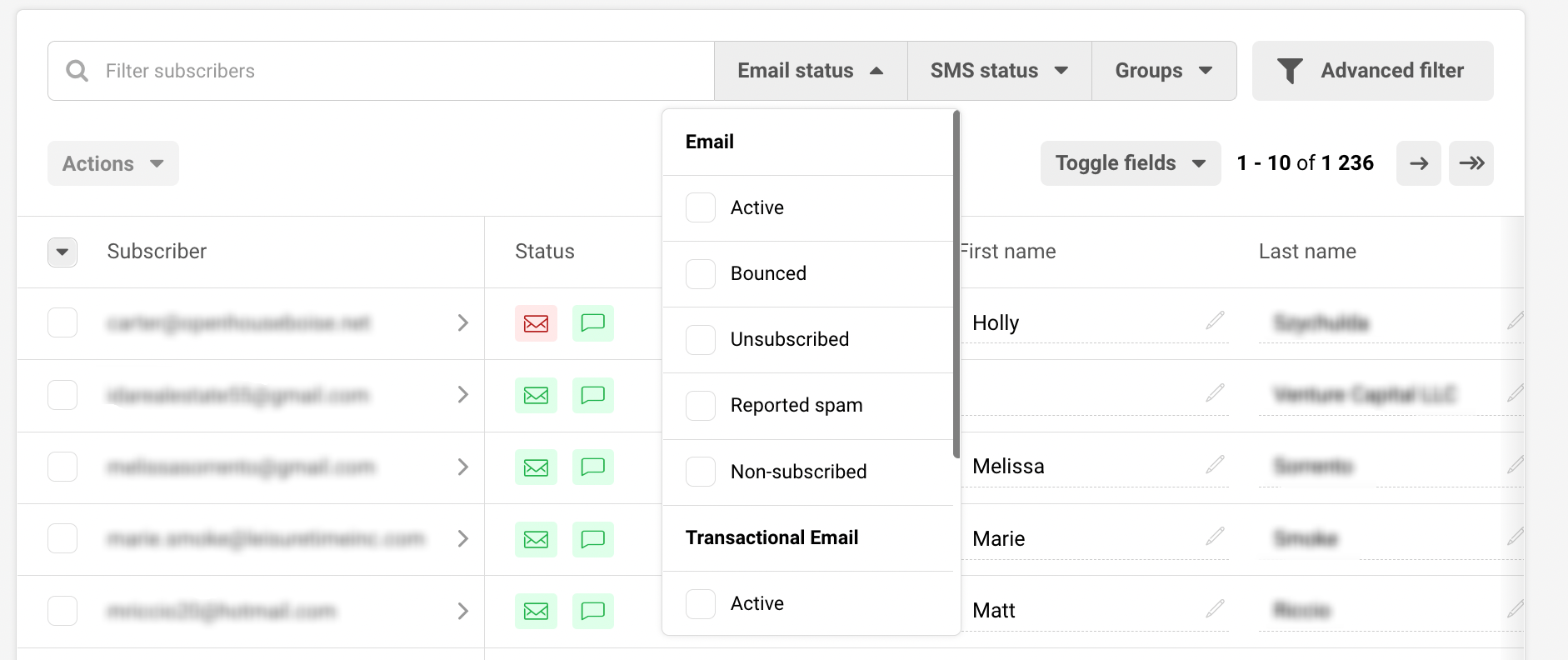Image resolution: width=1568 pixels, height=660 pixels.
Task: Open the SMS status dropdown
Action: click(x=999, y=71)
